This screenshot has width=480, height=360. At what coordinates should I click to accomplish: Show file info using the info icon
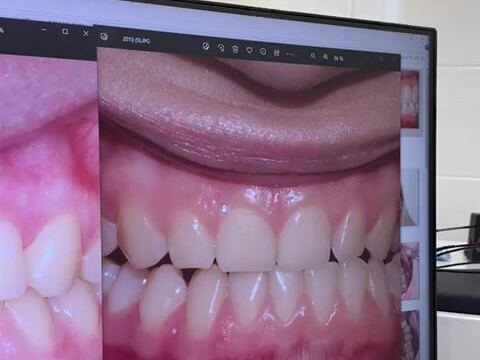[x=263, y=52]
